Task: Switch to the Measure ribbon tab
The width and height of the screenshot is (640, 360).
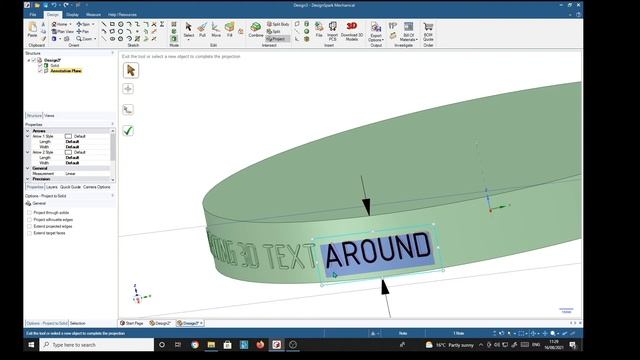Action: click(x=93, y=15)
